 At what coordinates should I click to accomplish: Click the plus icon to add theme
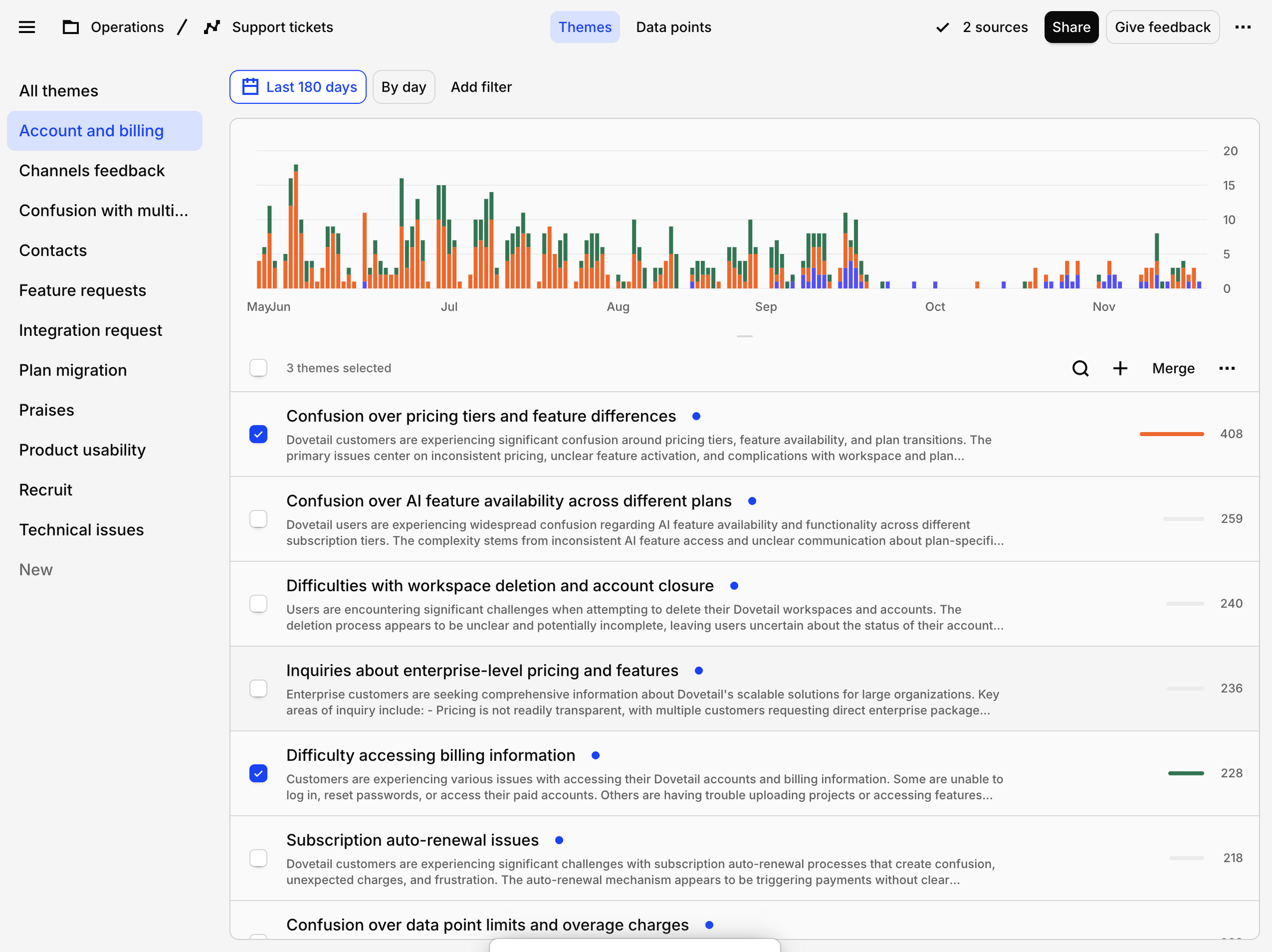point(1119,368)
